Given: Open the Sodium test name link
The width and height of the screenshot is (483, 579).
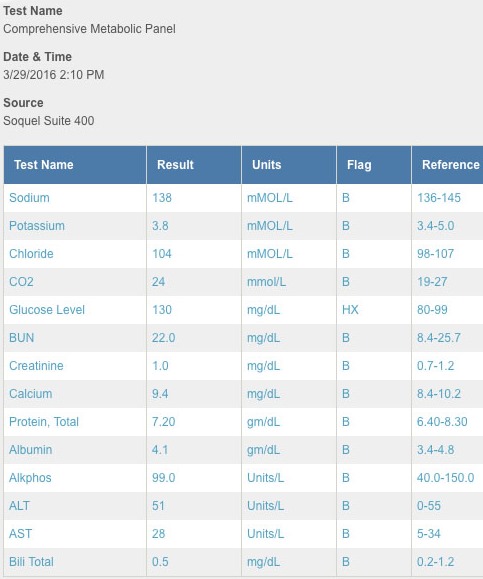Looking at the screenshot, I should click(29, 198).
